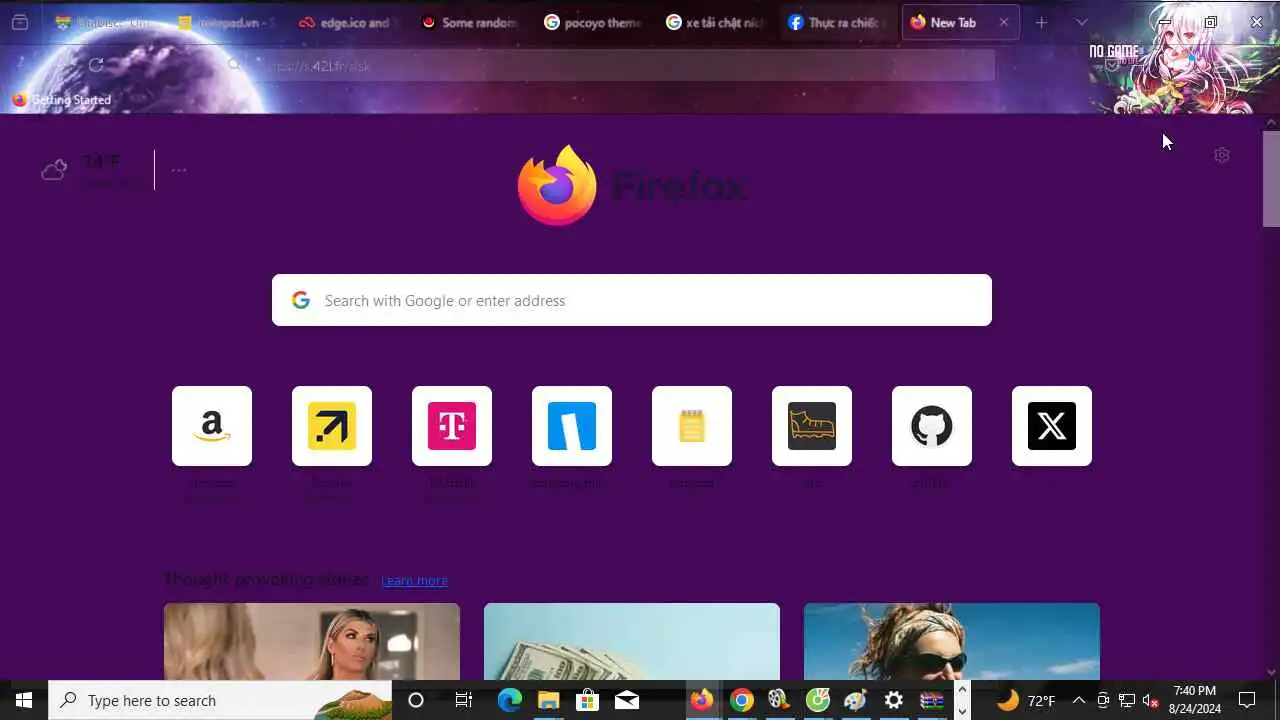Click the URL address bar
Viewport: 1280px width, 720px height.
(x=610, y=66)
